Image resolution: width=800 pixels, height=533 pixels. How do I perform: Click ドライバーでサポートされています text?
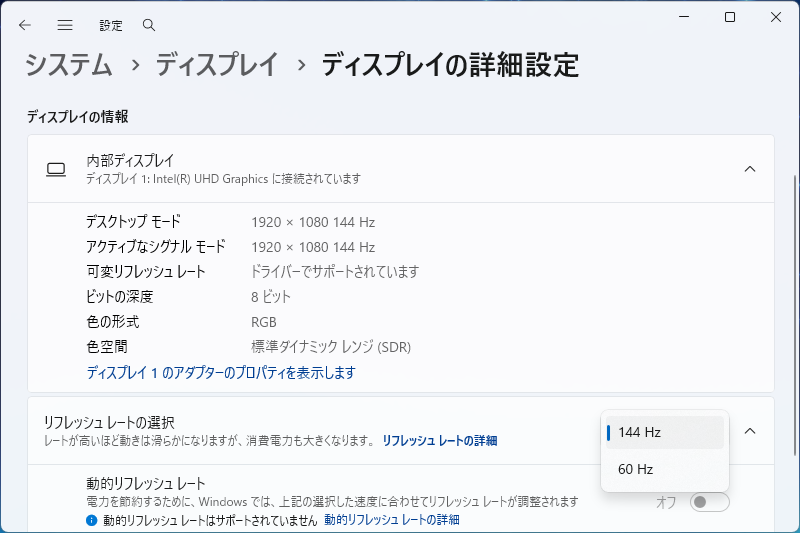[335, 272]
